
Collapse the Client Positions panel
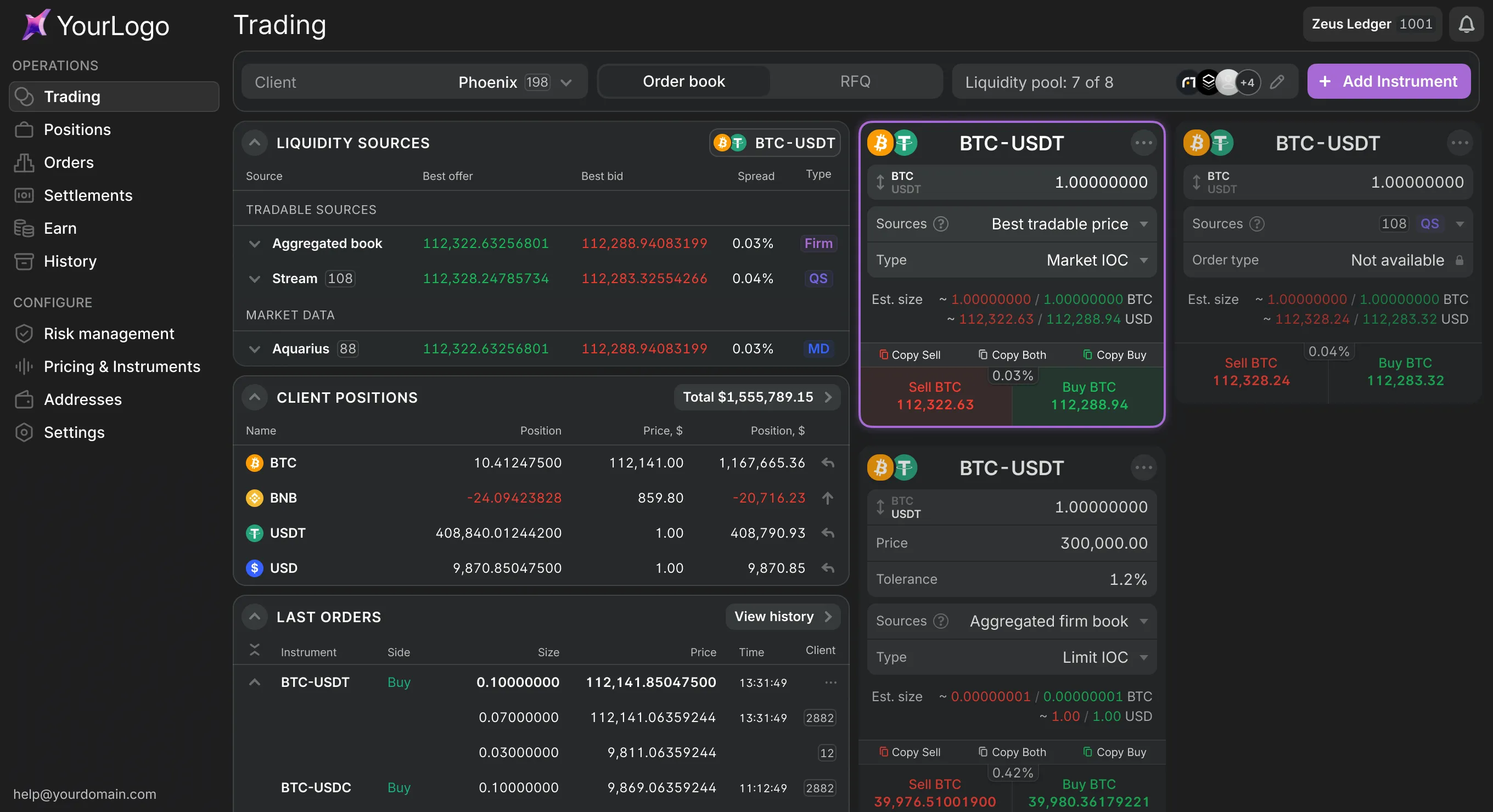tap(255, 397)
